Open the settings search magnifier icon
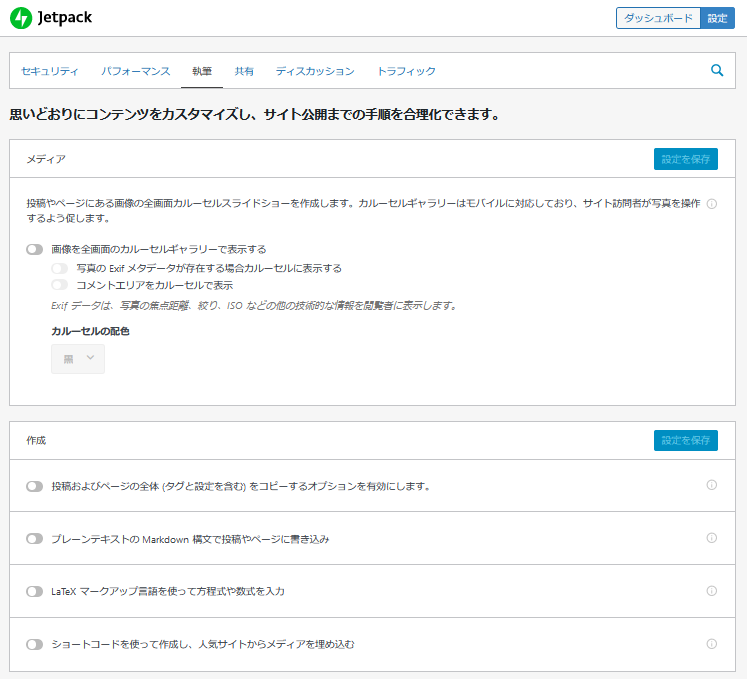This screenshot has height=679, width=747. click(x=716, y=71)
